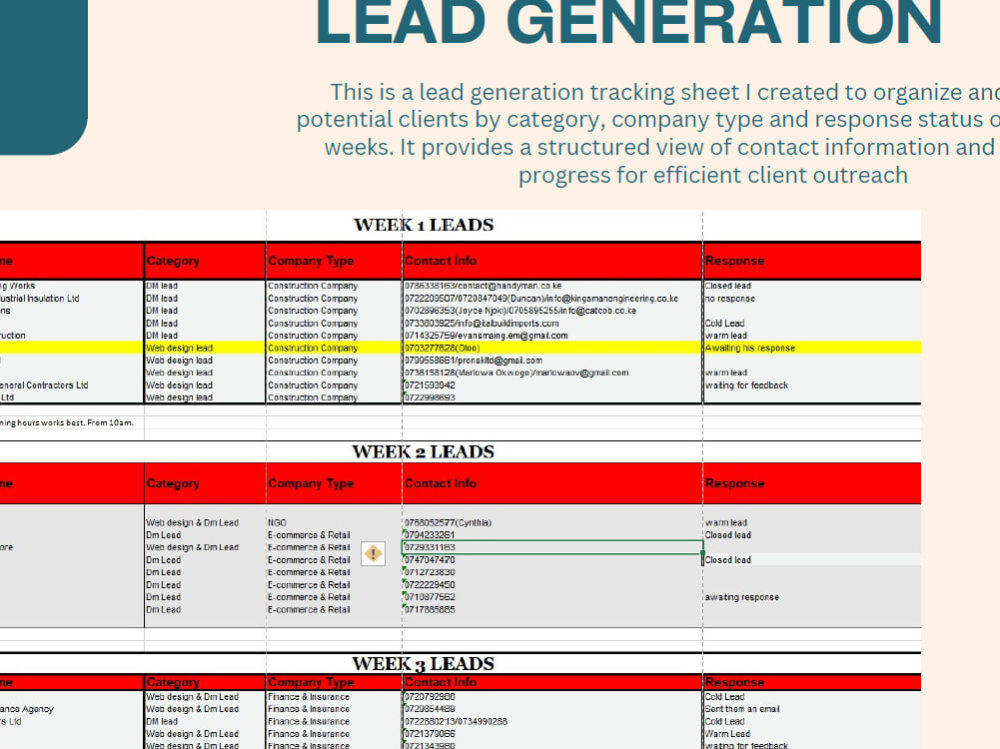1000x749 pixels.
Task: Click the 0717885885 contact cell
Action: (552, 610)
